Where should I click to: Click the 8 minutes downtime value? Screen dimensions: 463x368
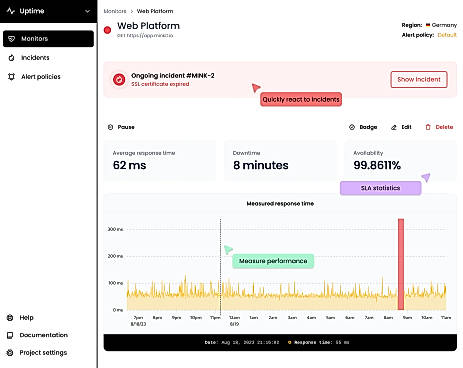261,165
